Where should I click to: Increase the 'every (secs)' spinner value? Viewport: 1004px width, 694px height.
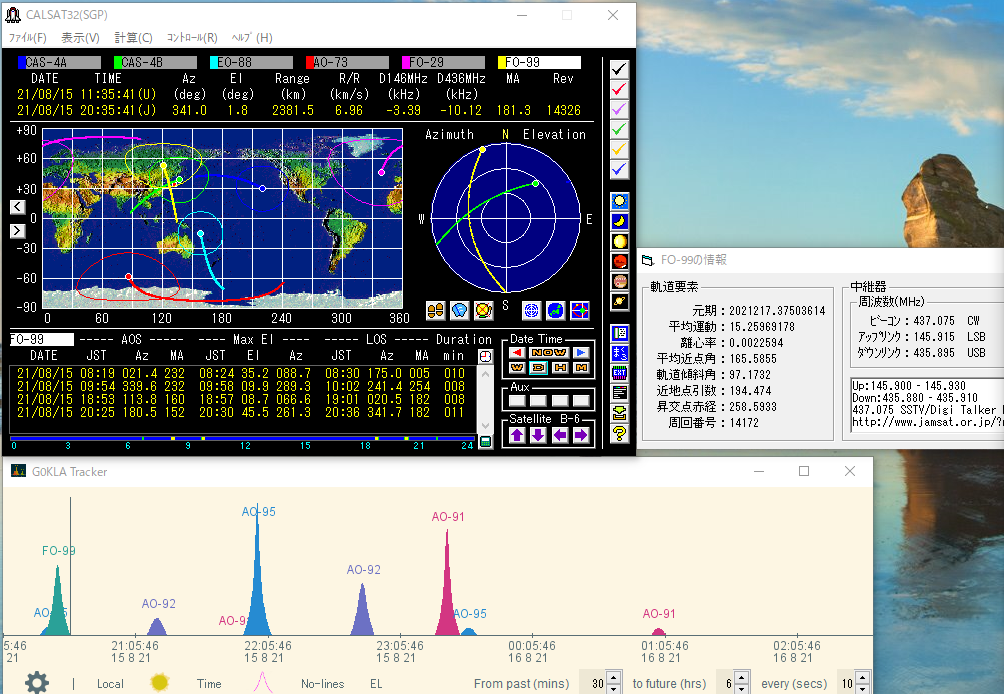[x=863, y=678]
